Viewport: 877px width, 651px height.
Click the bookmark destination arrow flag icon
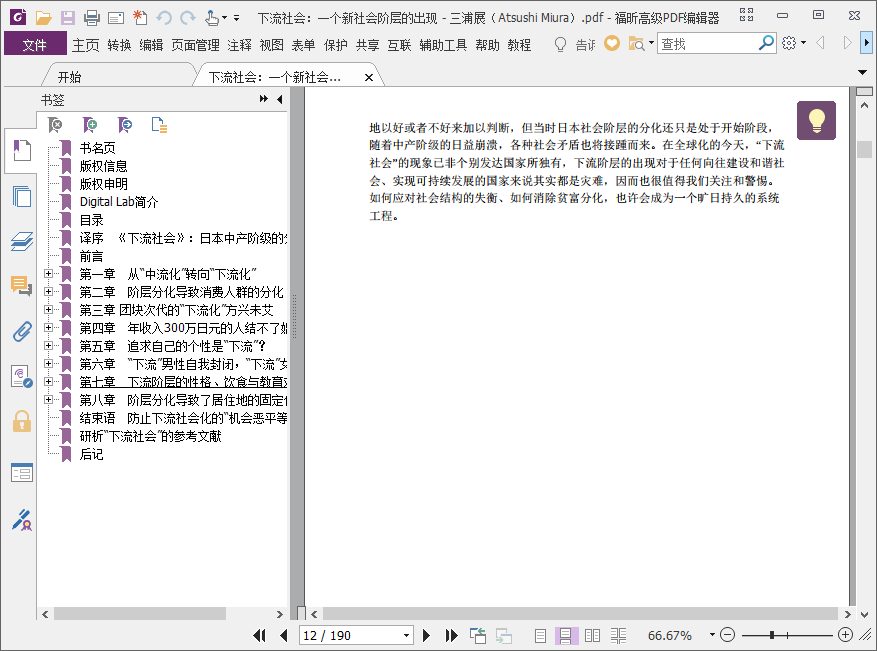pos(125,125)
